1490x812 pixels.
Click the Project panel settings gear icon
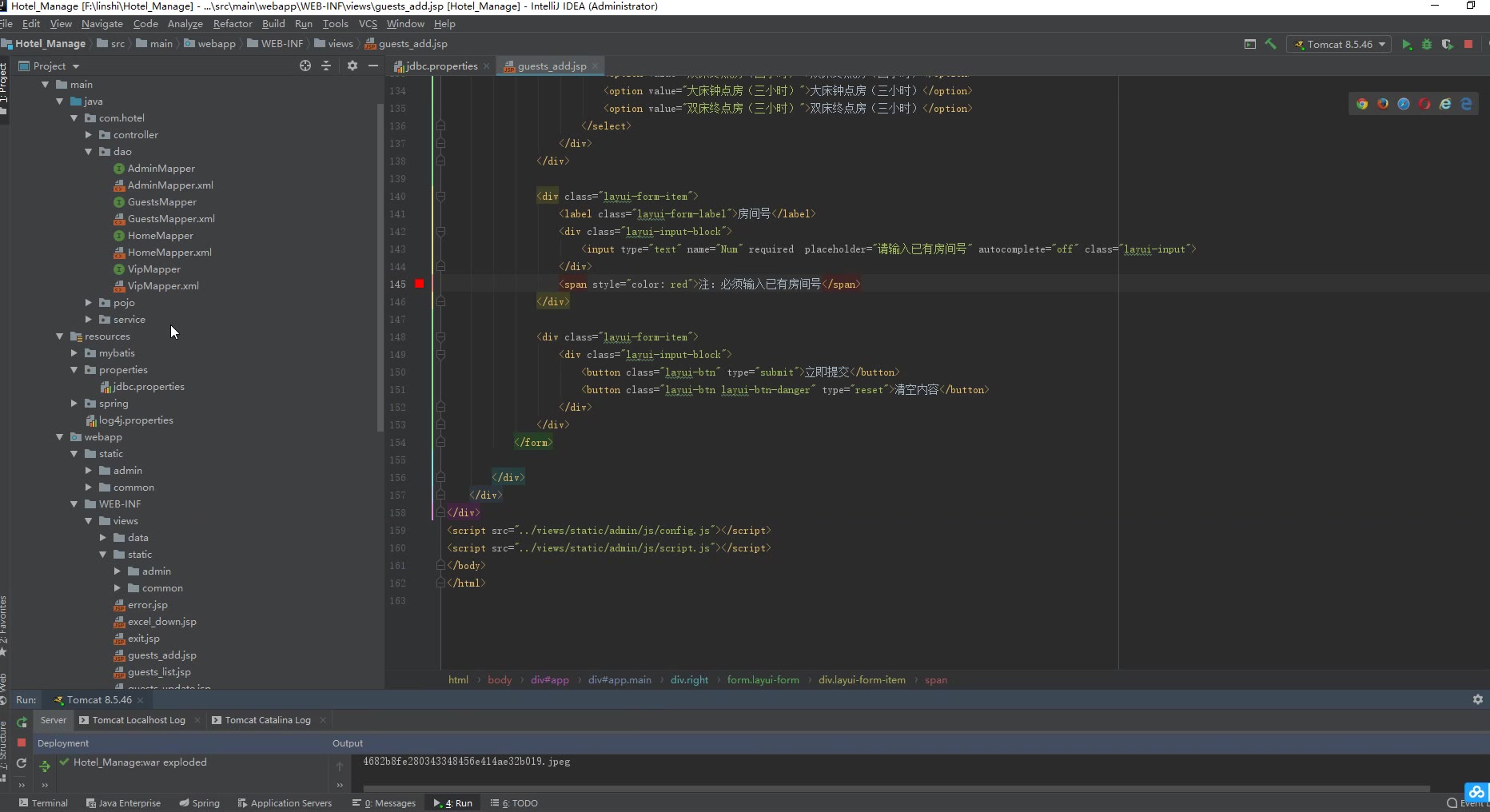pyautogui.click(x=353, y=66)
